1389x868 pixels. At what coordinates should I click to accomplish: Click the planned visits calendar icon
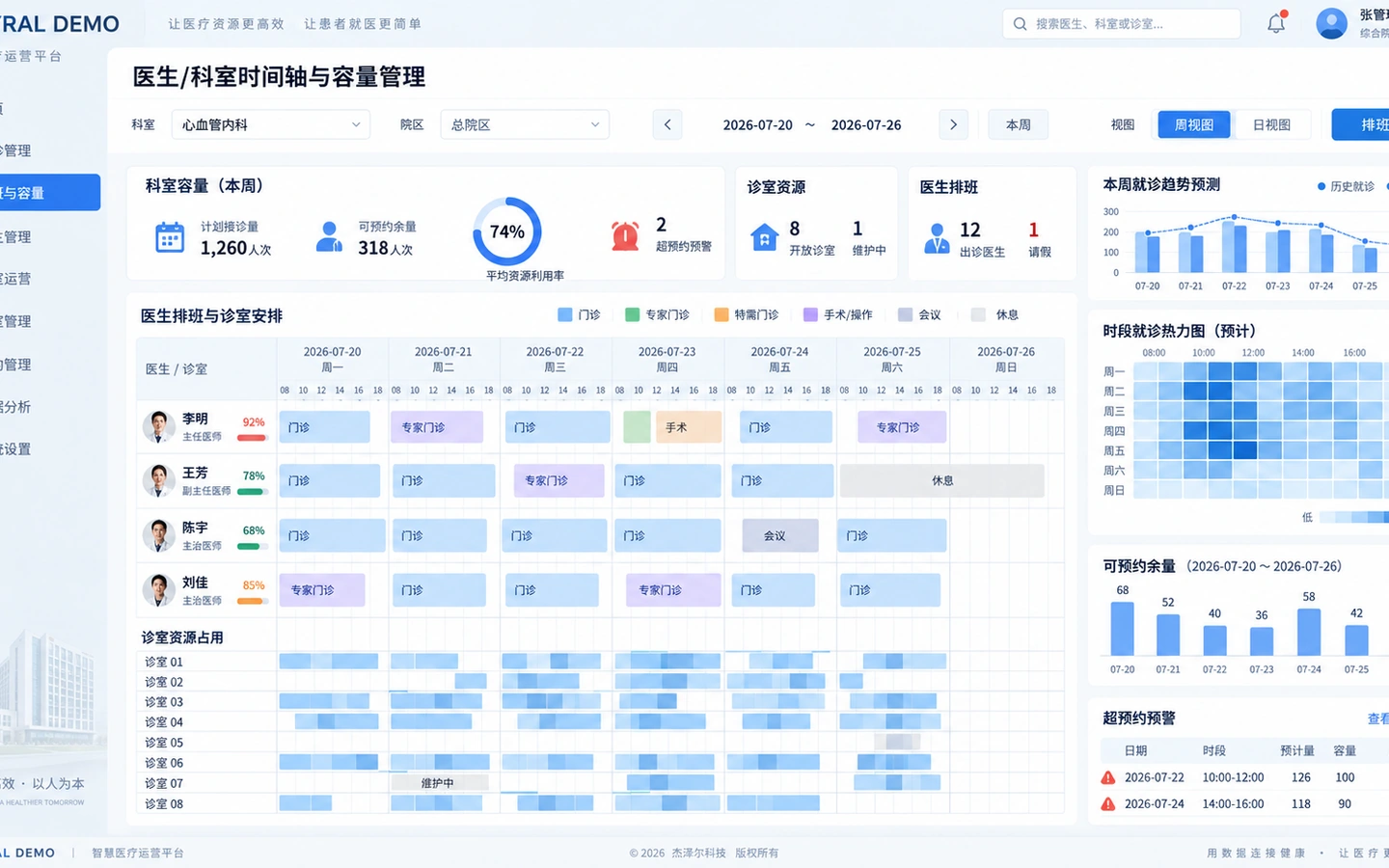[170, 237]
